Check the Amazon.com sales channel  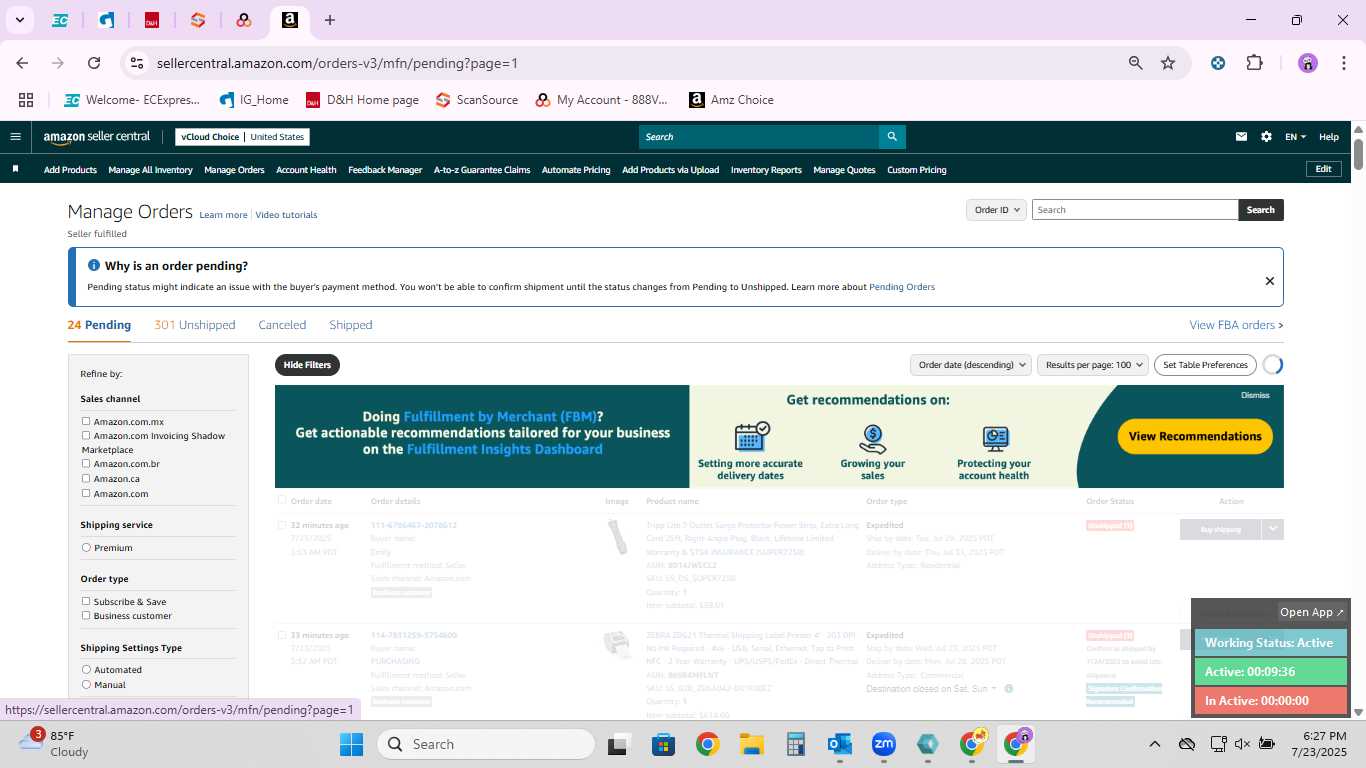pos(86,493)
